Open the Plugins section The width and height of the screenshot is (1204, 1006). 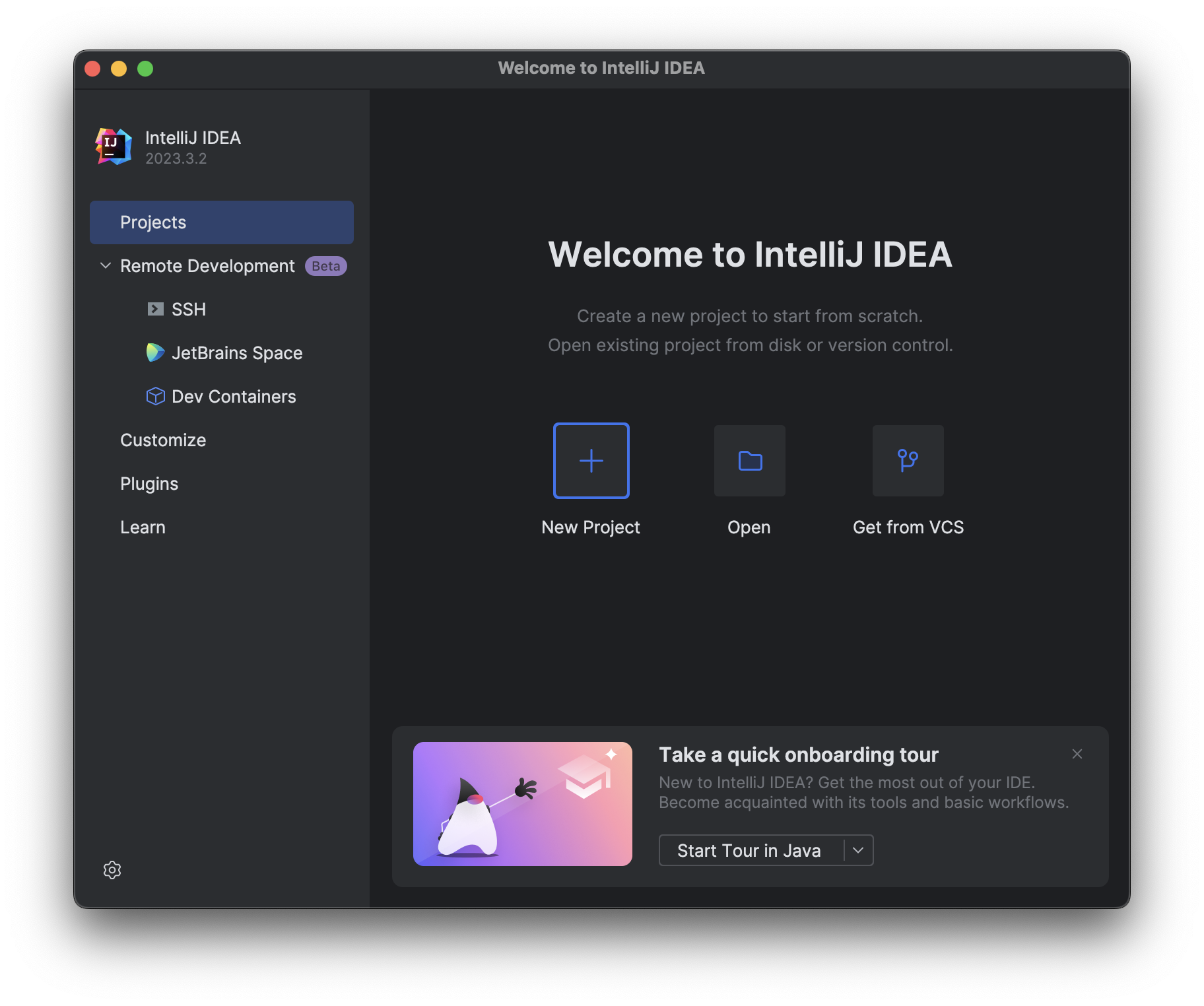149,484
